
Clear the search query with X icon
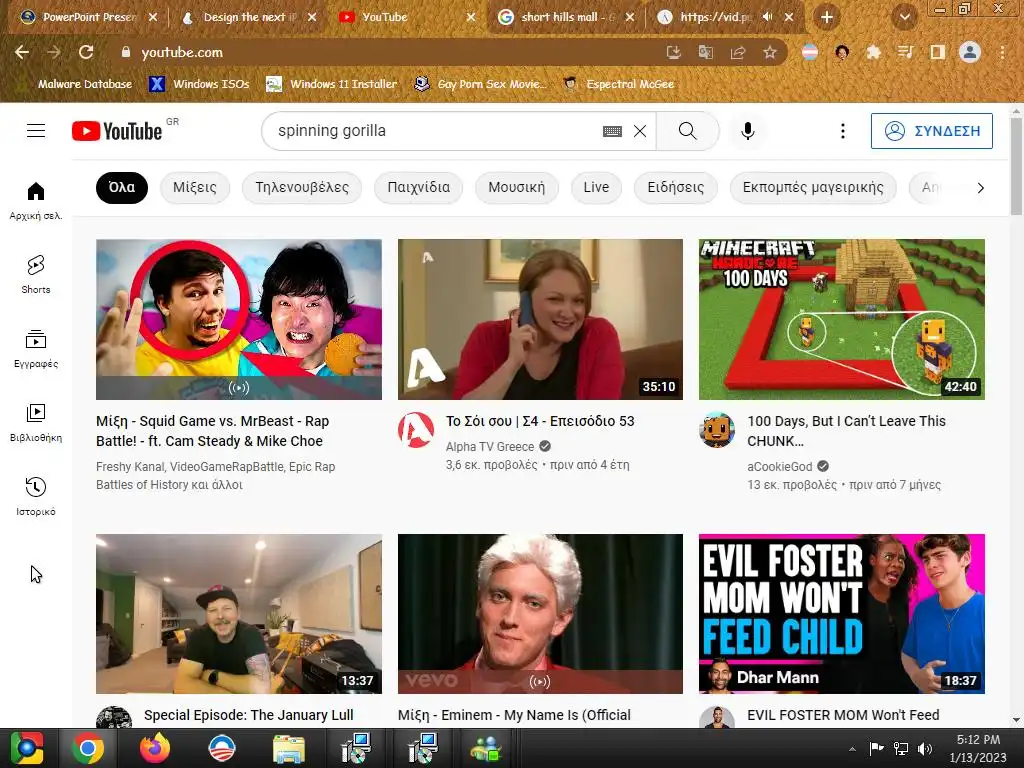point(640,131)
